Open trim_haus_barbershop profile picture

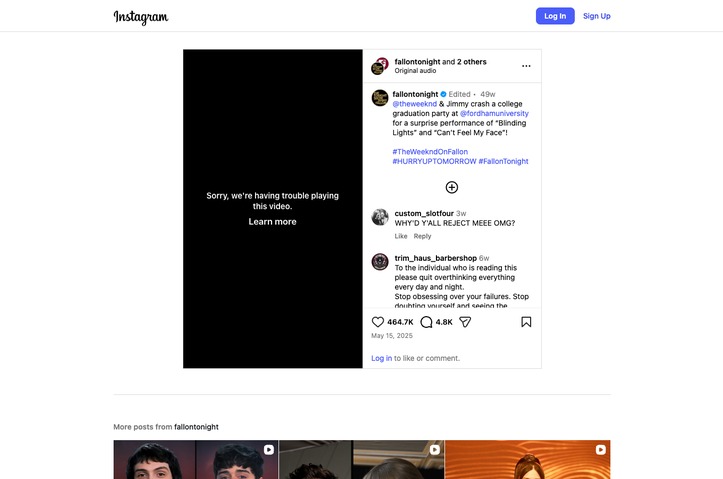[380, 262]
